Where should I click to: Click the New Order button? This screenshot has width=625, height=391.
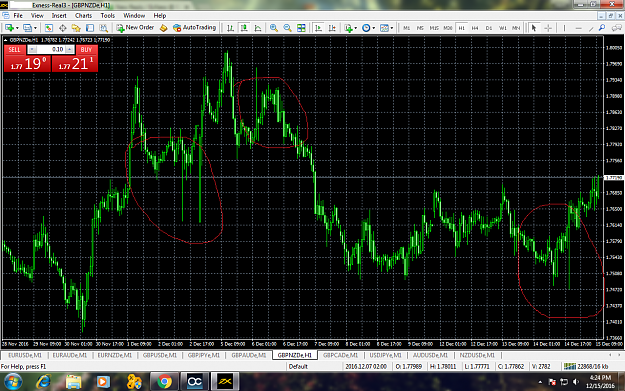(x=135, y=28)
